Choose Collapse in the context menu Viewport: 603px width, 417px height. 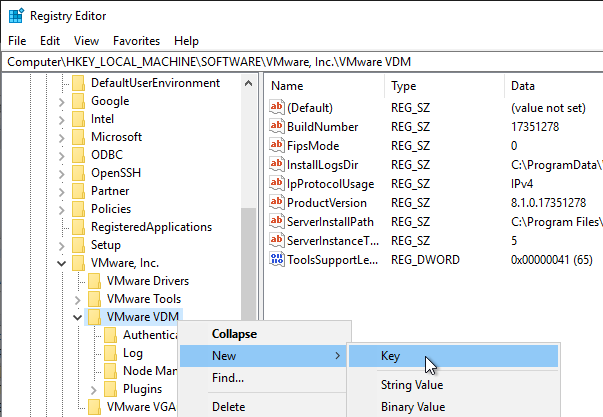coord(265,334)
